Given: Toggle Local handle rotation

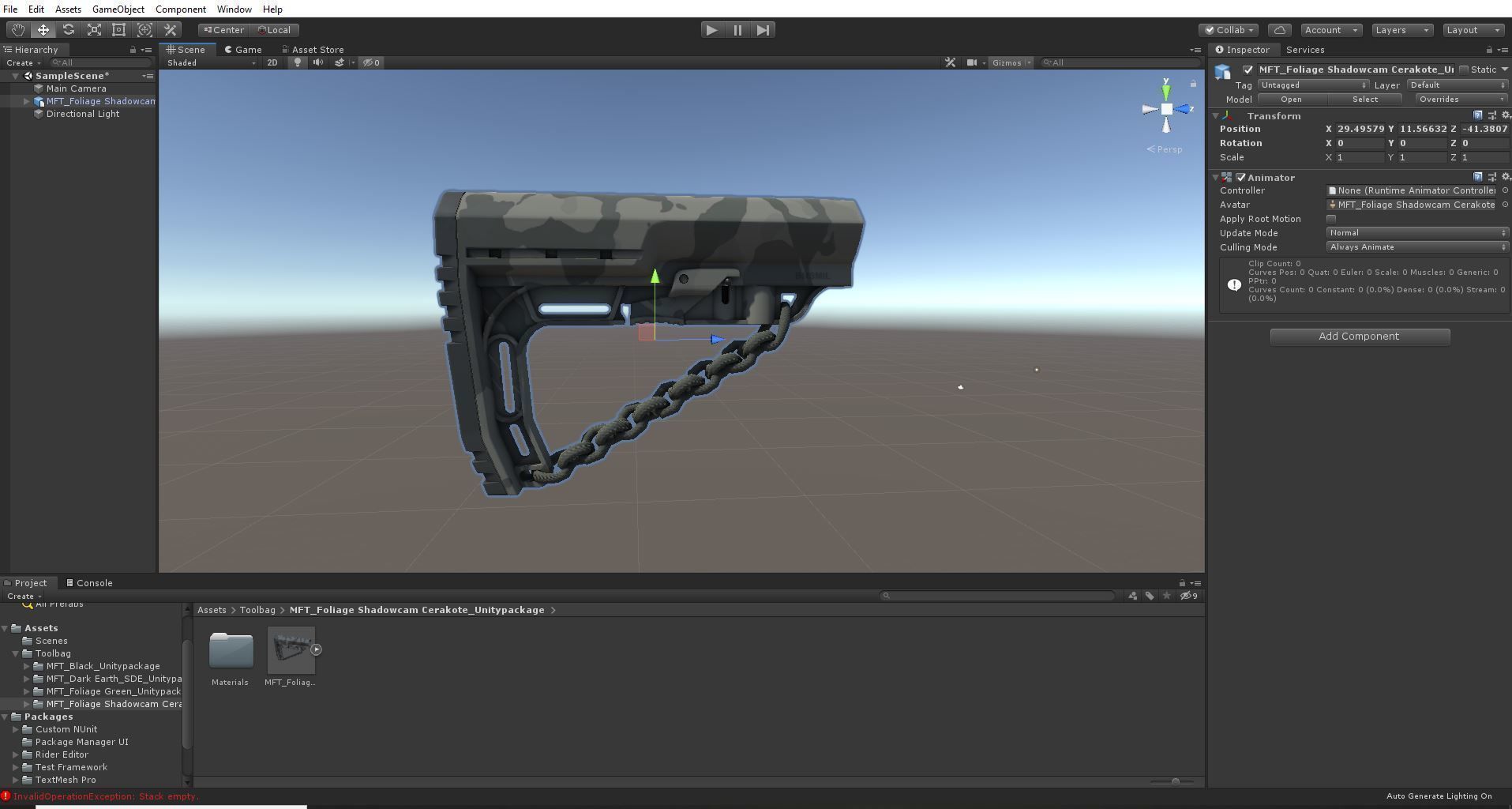Looking at the screenshot, I should (x=275, y=30).
